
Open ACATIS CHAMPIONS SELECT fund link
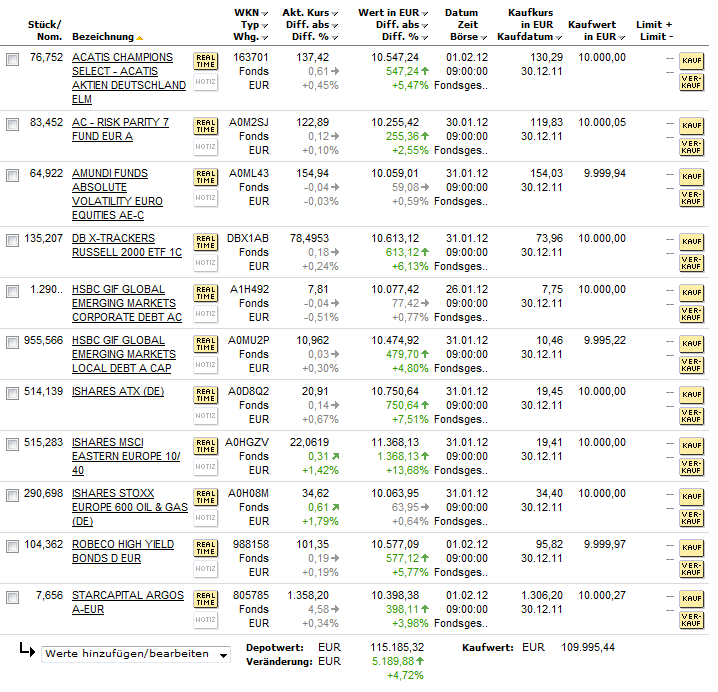[x=129, y=78]
